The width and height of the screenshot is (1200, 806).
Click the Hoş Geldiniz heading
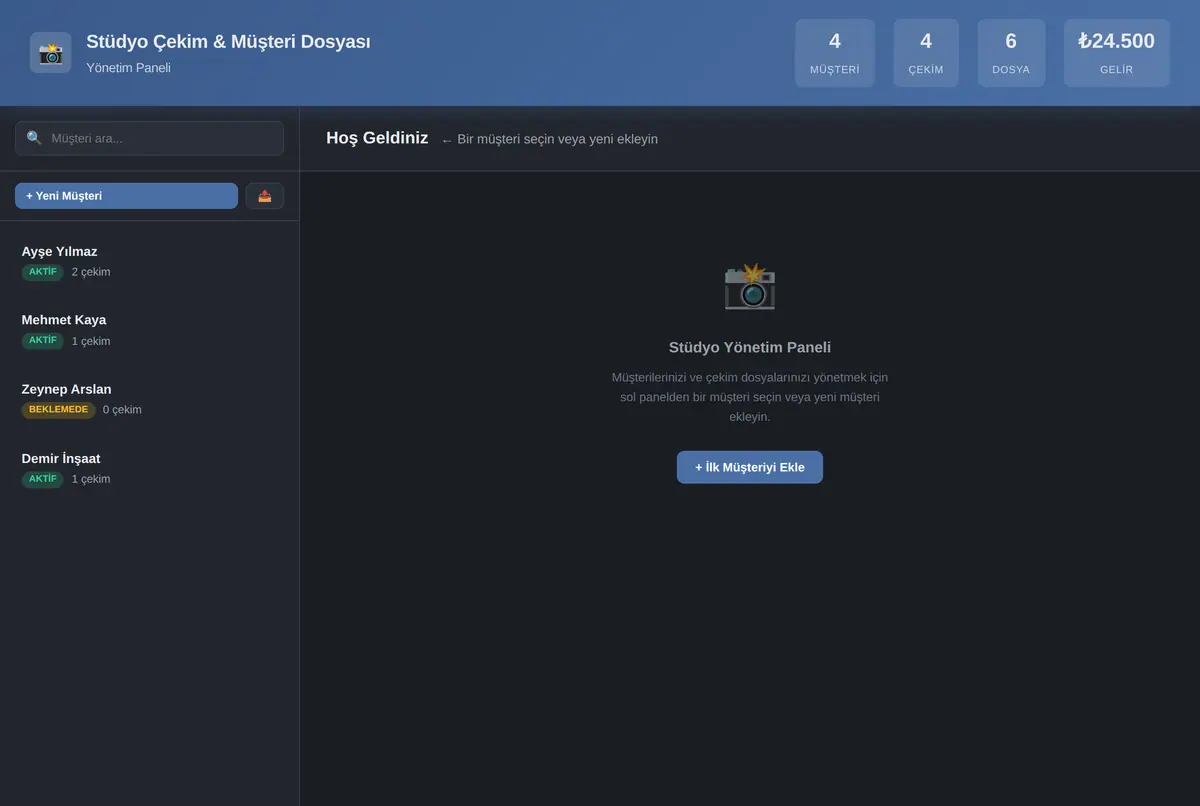(x=377, y=138)
